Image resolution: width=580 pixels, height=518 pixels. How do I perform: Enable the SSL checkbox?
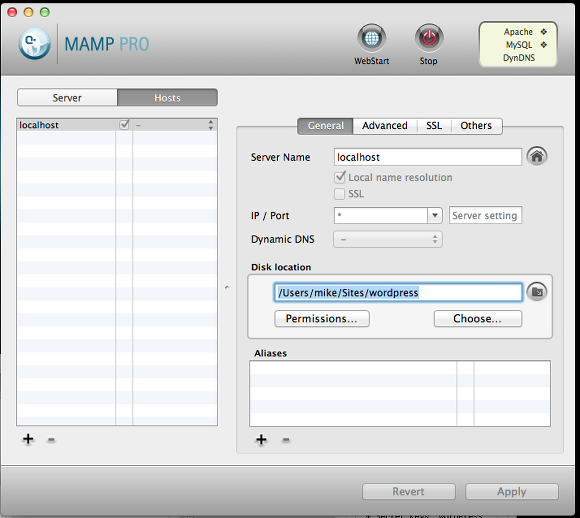pos(339,194)
